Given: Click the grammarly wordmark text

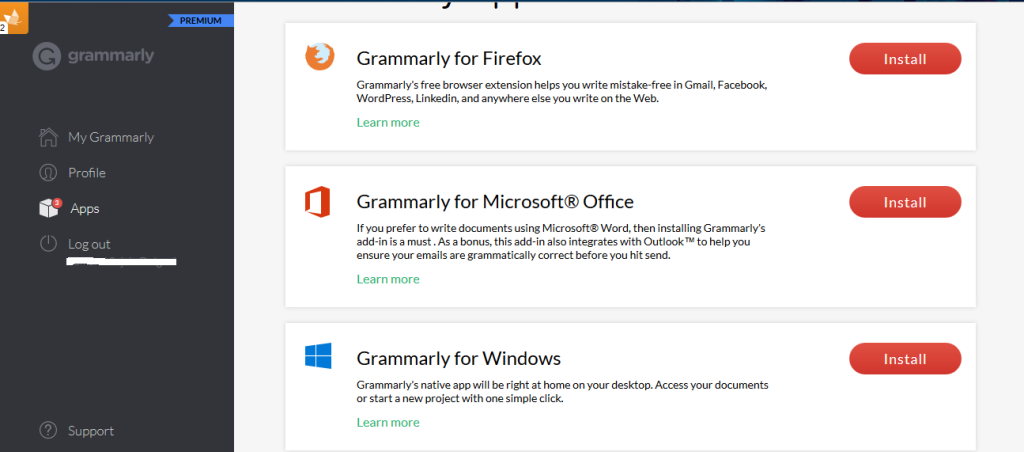Looking at the screenshot, I should coord(111,56).
